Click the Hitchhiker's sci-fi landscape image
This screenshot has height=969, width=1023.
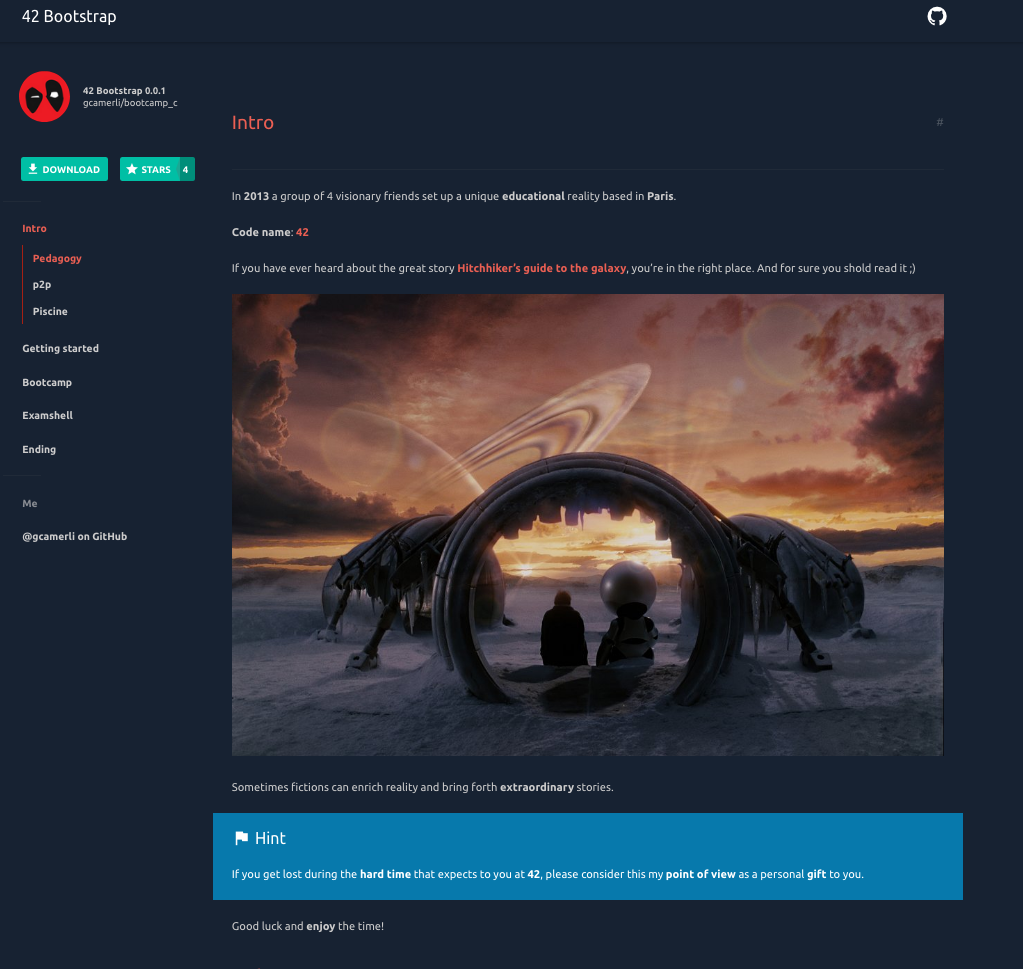(x=587, y=524)
